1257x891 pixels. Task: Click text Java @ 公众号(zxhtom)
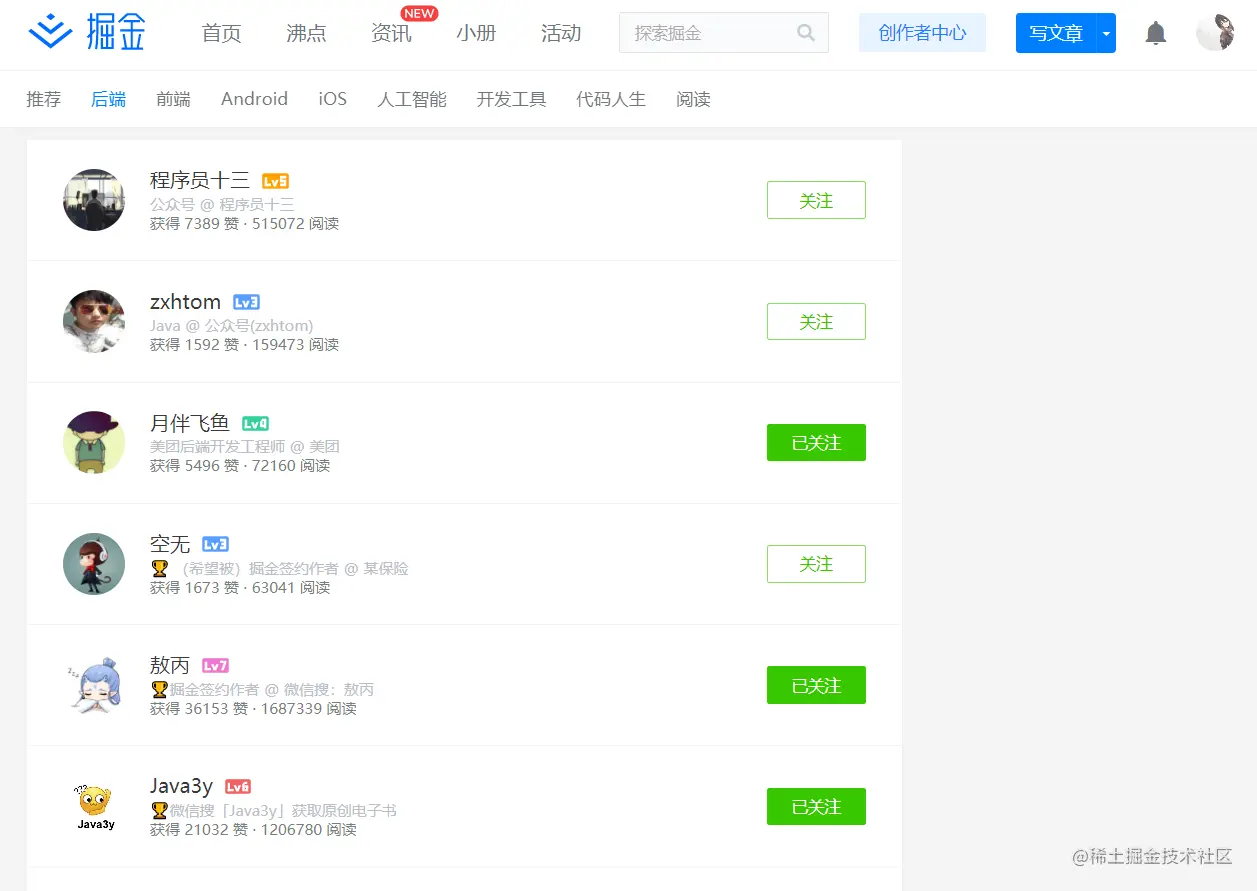(232, 325)
